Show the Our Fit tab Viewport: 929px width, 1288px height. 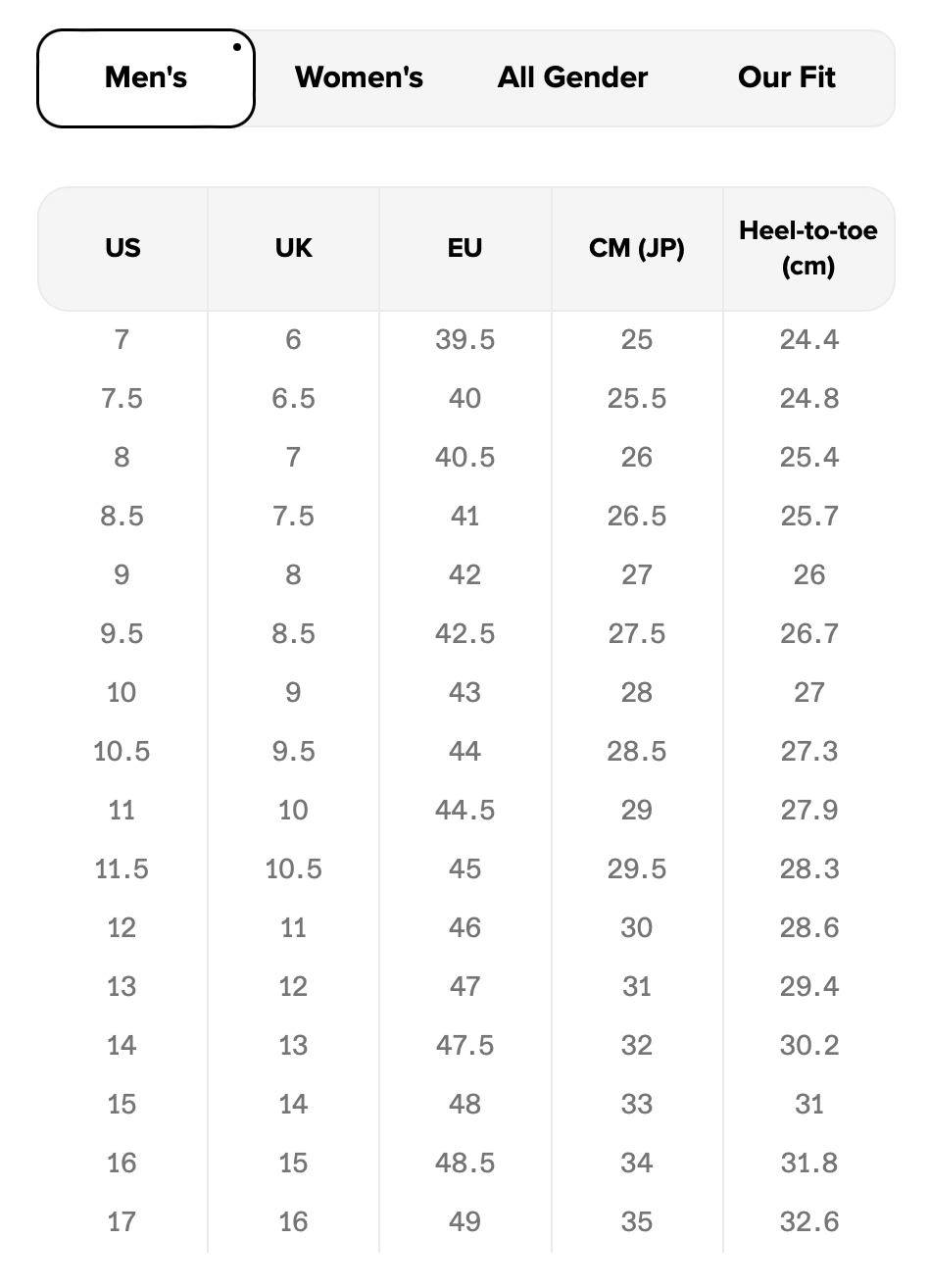coord(786,78)
